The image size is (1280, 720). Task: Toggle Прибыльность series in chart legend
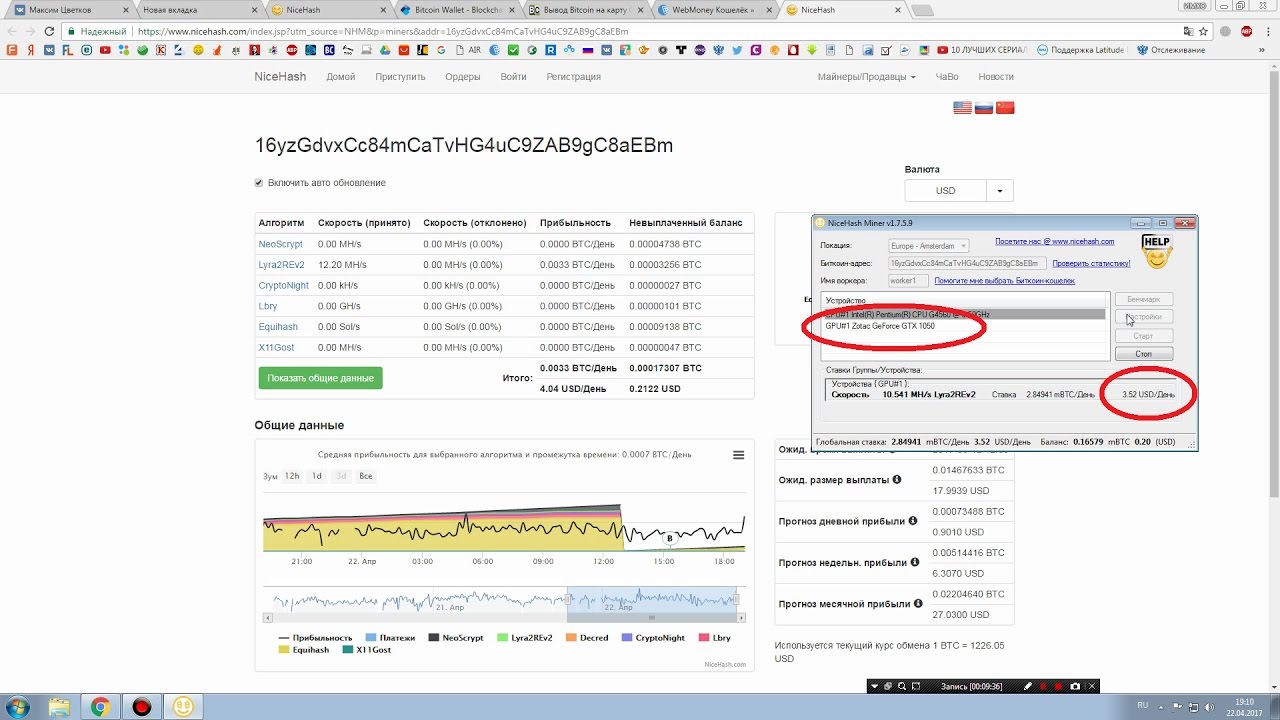coord(315,637)
